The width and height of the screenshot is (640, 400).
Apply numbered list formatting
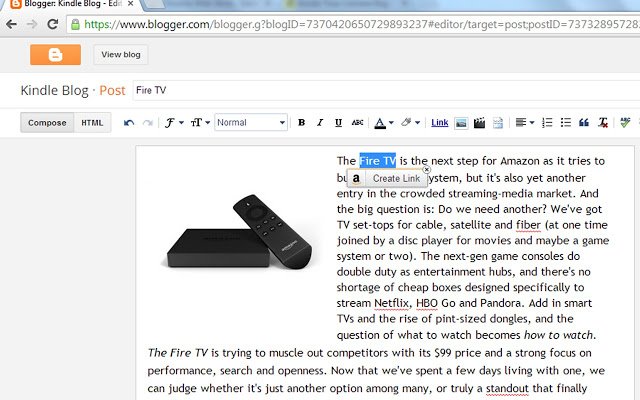tap(547, 122)
